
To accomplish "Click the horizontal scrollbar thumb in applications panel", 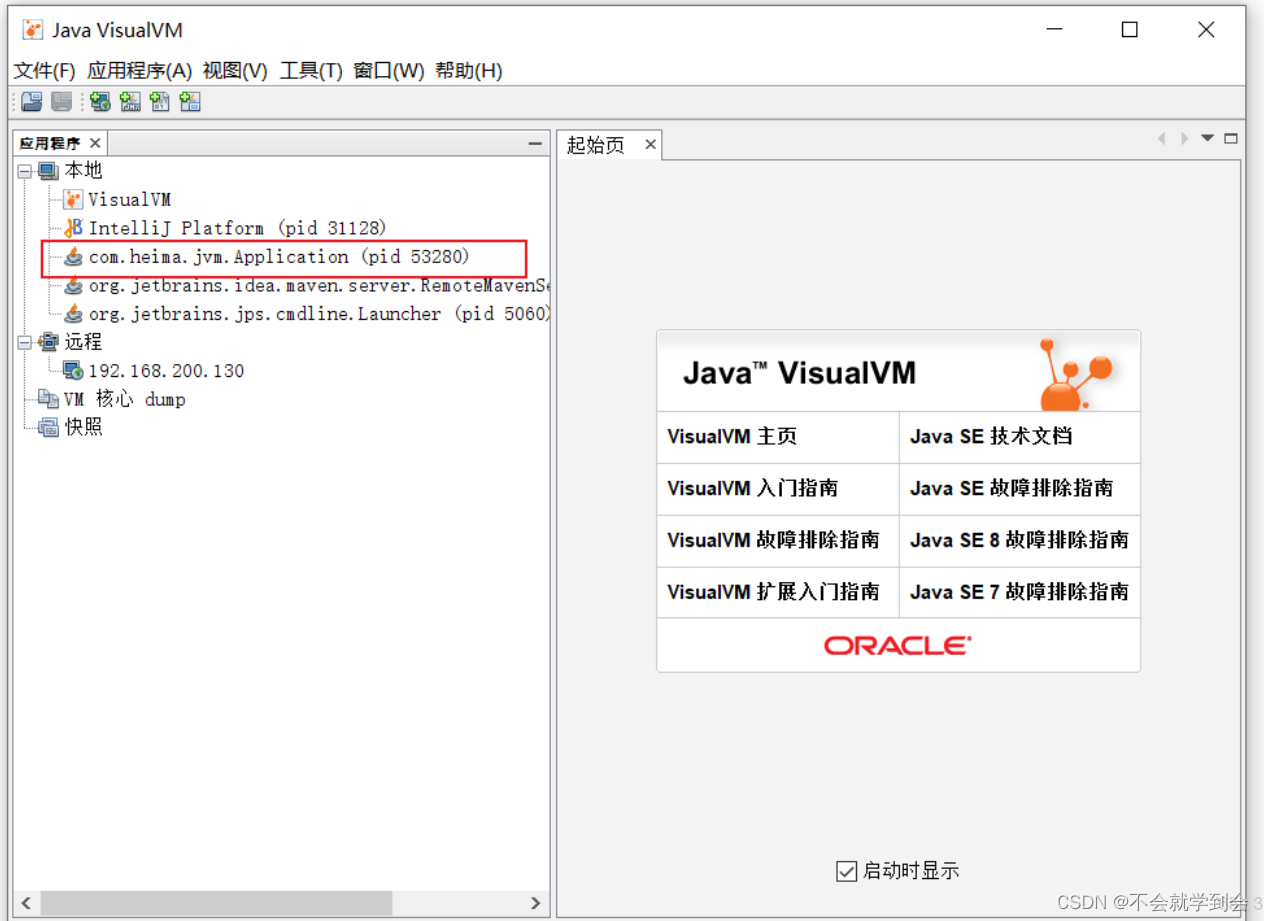I will (x=216, y=903).
